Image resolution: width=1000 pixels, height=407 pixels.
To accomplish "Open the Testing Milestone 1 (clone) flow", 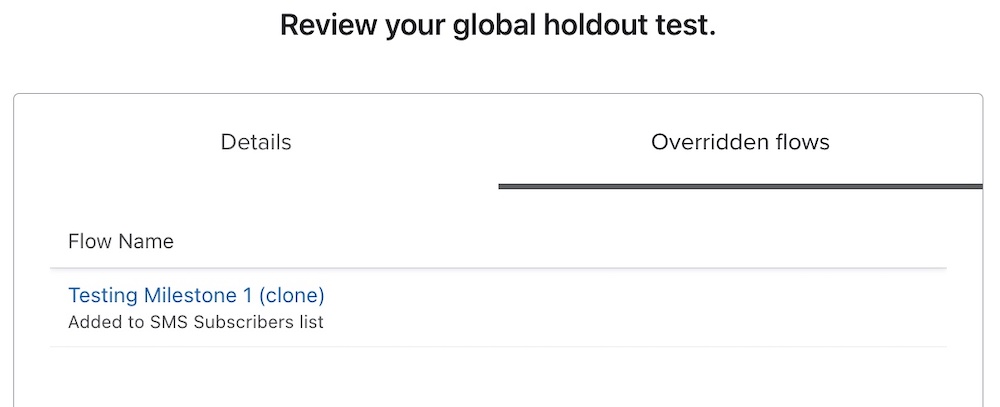I will click(x=196, y=295).
